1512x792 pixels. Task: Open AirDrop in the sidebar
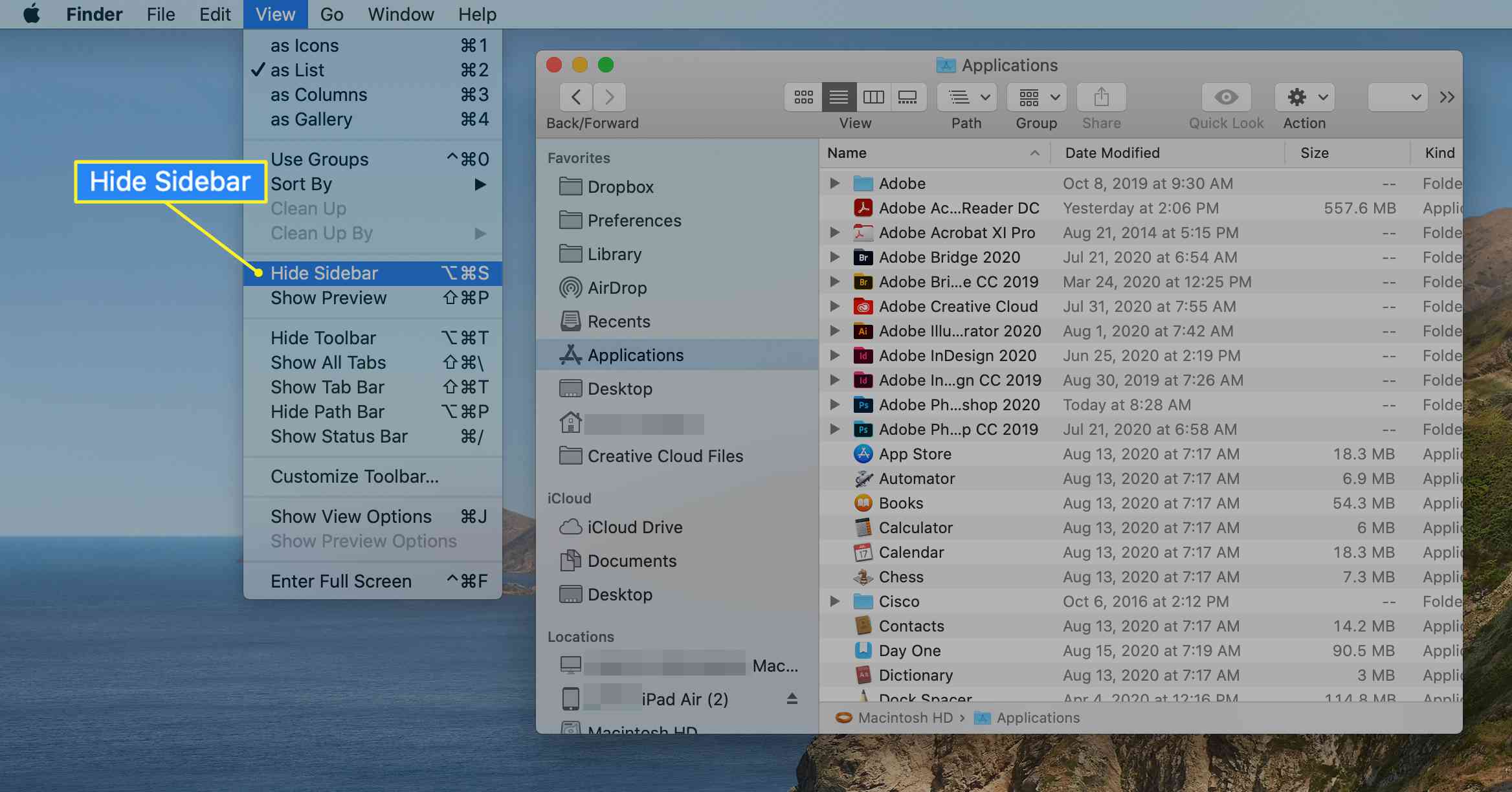pyautogui.click(x=677, y=288)
